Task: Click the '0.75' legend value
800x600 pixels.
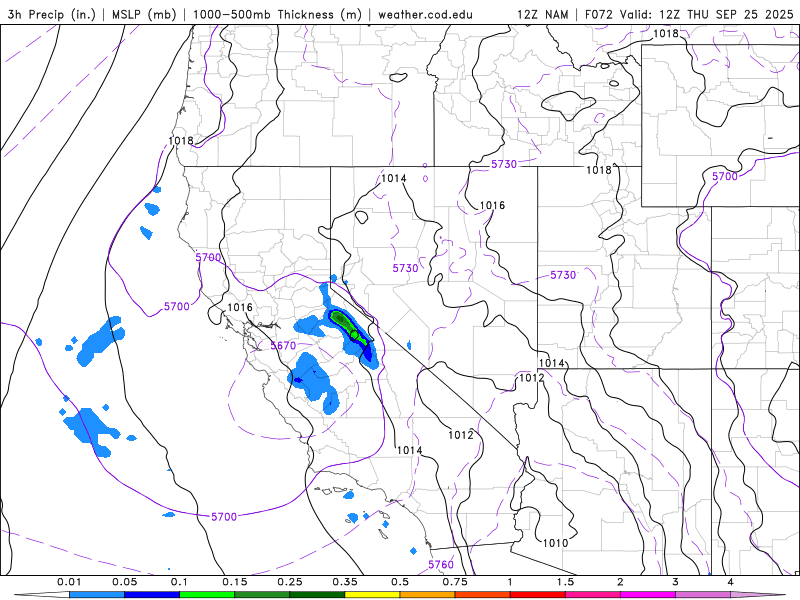Action: pyautogui.click(x=455, y=582)
